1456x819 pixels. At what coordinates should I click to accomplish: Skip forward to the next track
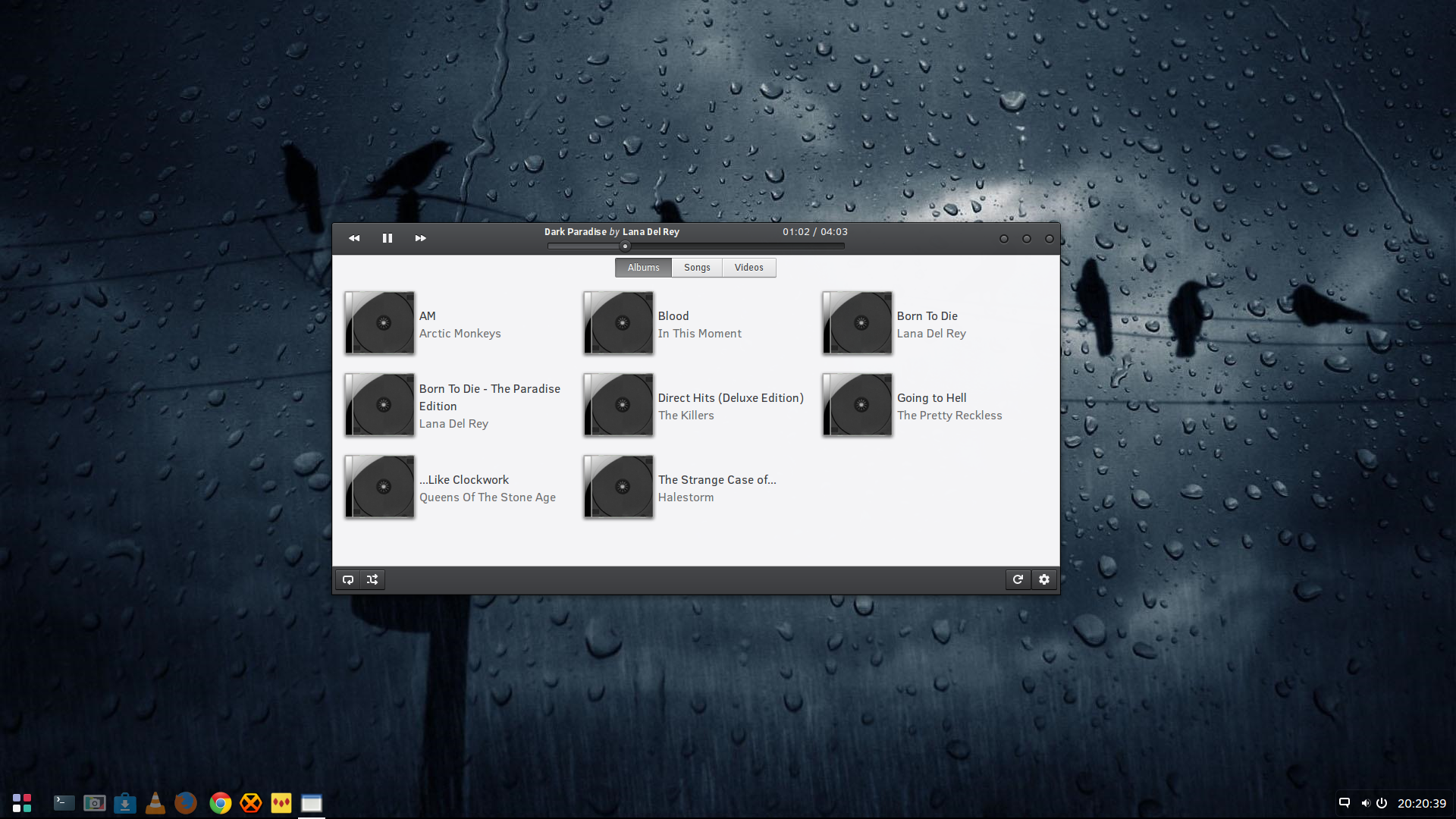(420, 238)
